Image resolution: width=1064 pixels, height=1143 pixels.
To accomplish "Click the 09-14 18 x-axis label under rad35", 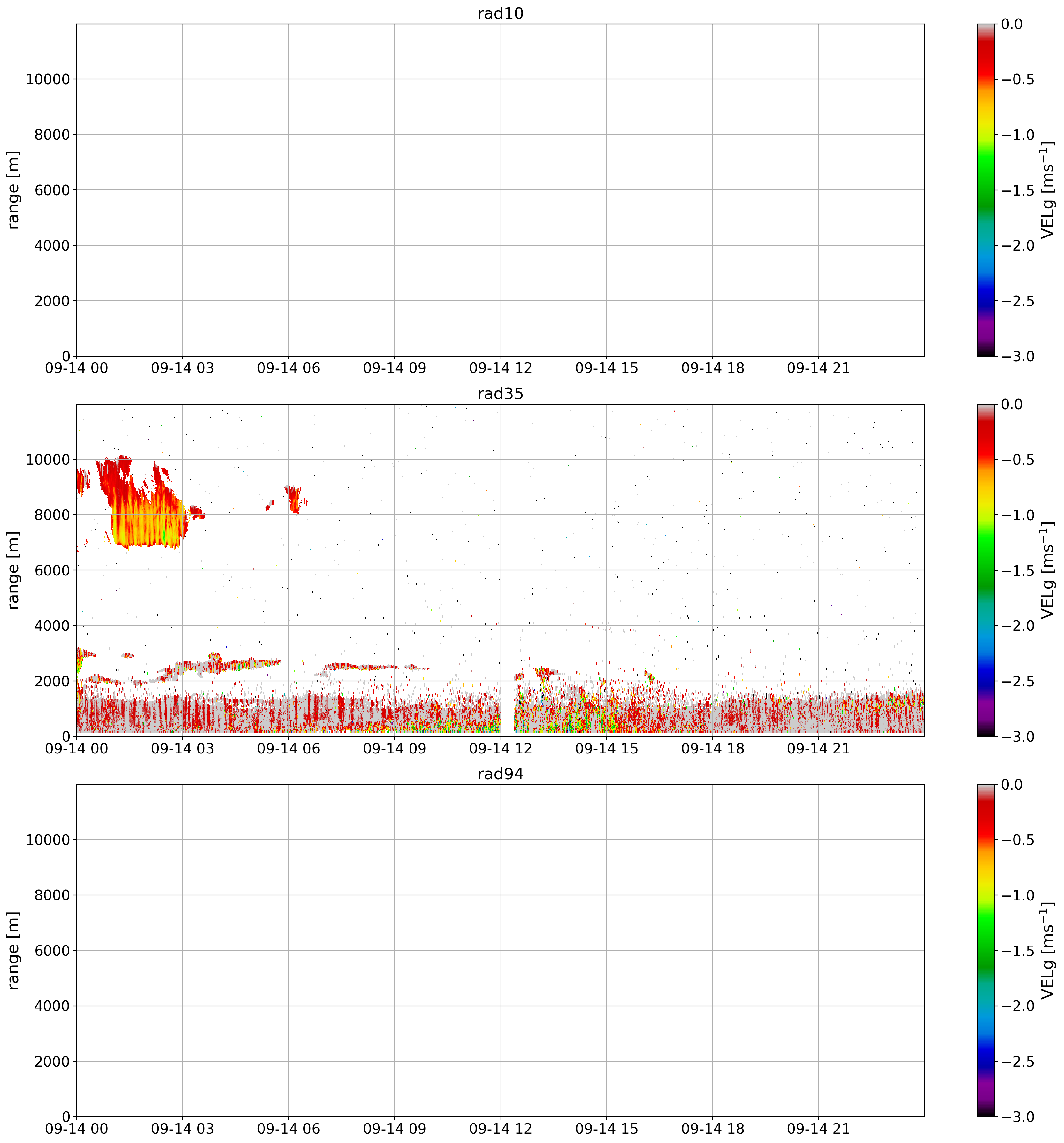I will tap(712, 749).
